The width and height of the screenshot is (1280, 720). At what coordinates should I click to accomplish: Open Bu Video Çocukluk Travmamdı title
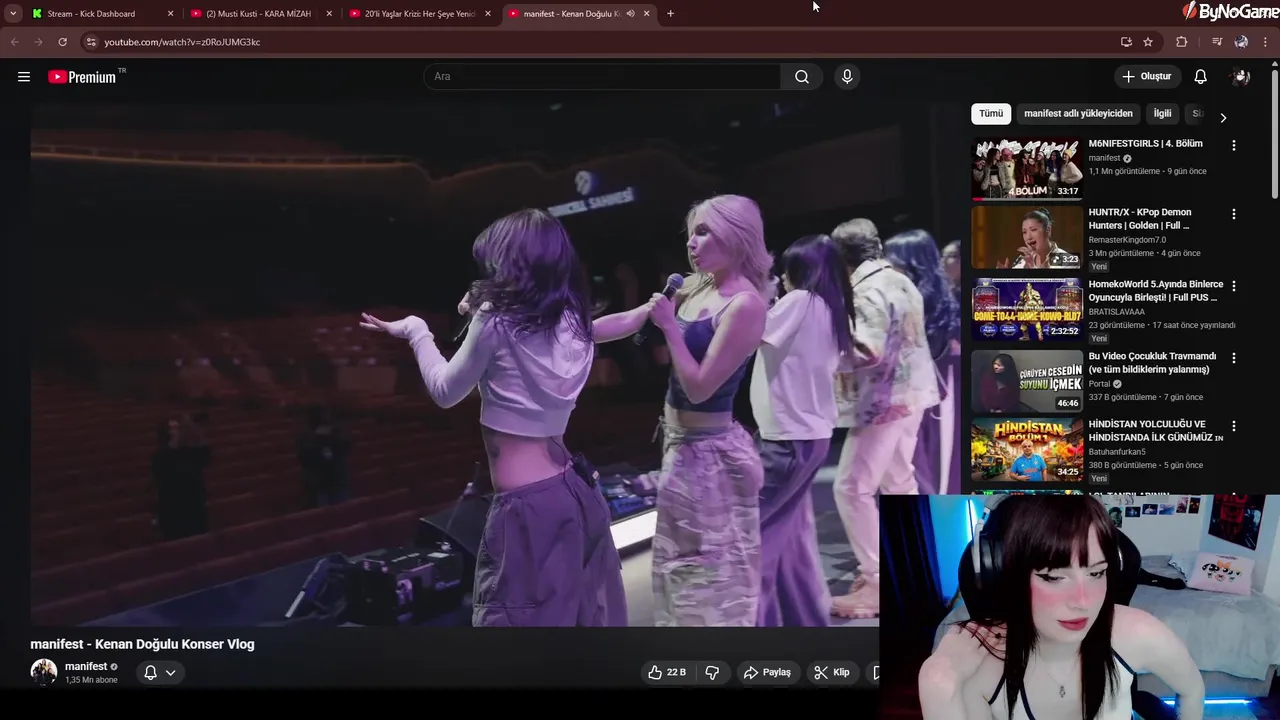[1152, 363]
